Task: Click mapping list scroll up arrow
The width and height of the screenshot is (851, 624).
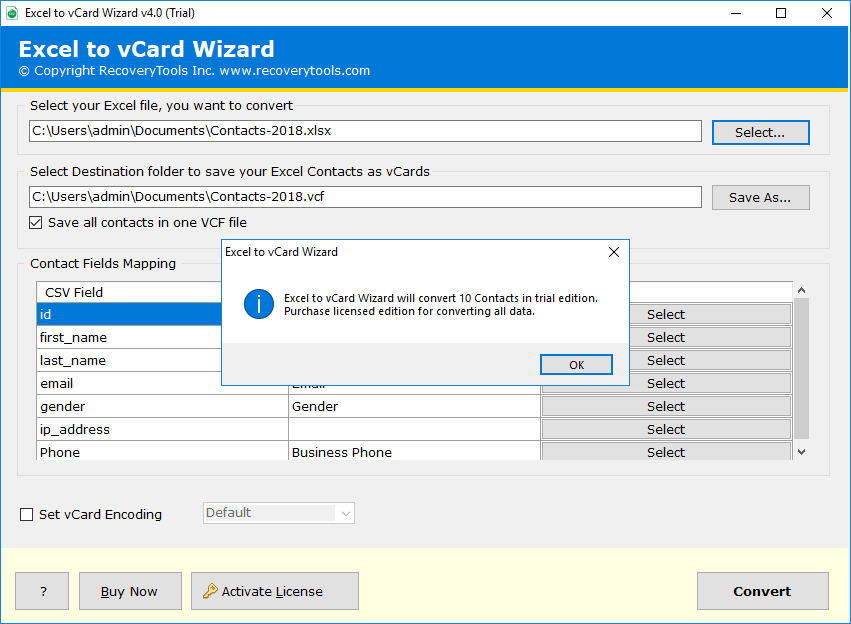Action: 801,290
